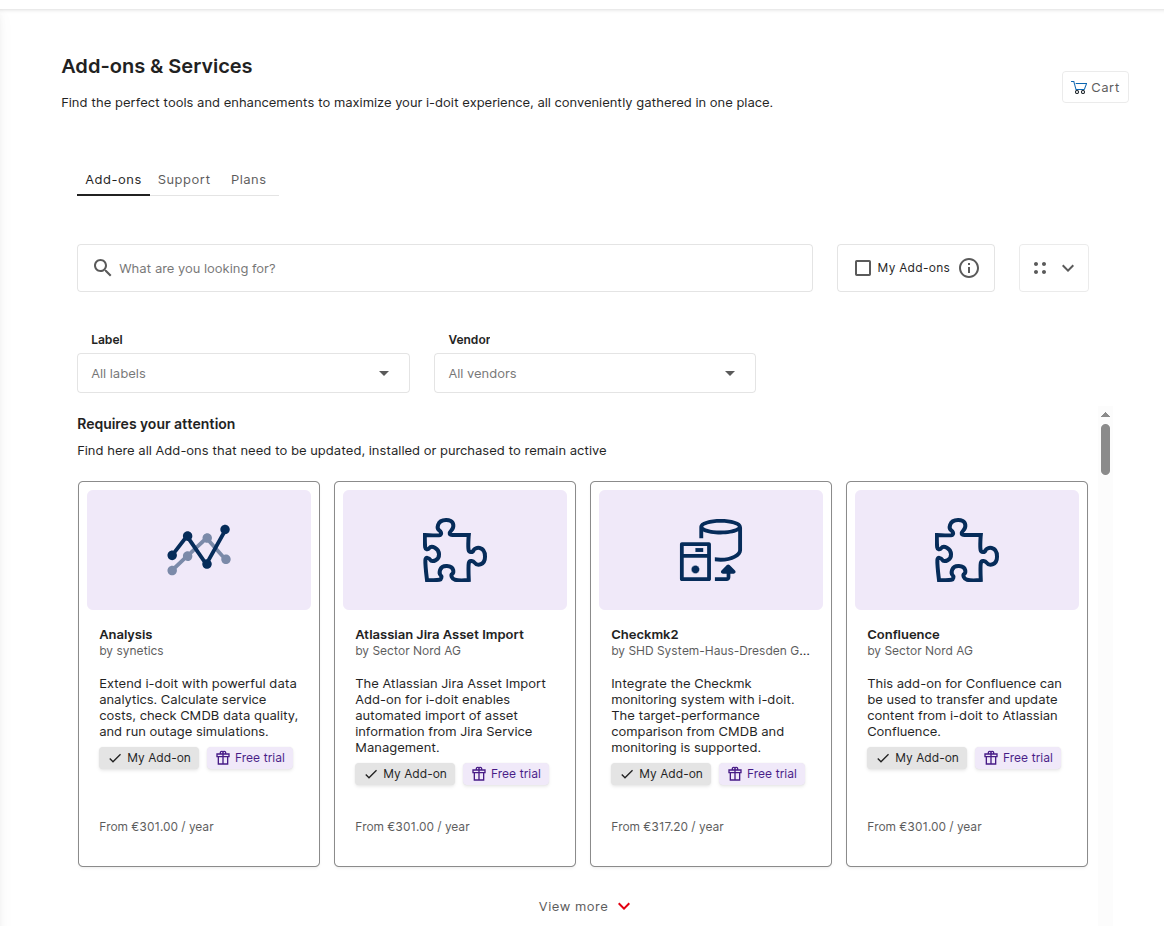
Task: Expand the View more section
Action: (584, 907)
